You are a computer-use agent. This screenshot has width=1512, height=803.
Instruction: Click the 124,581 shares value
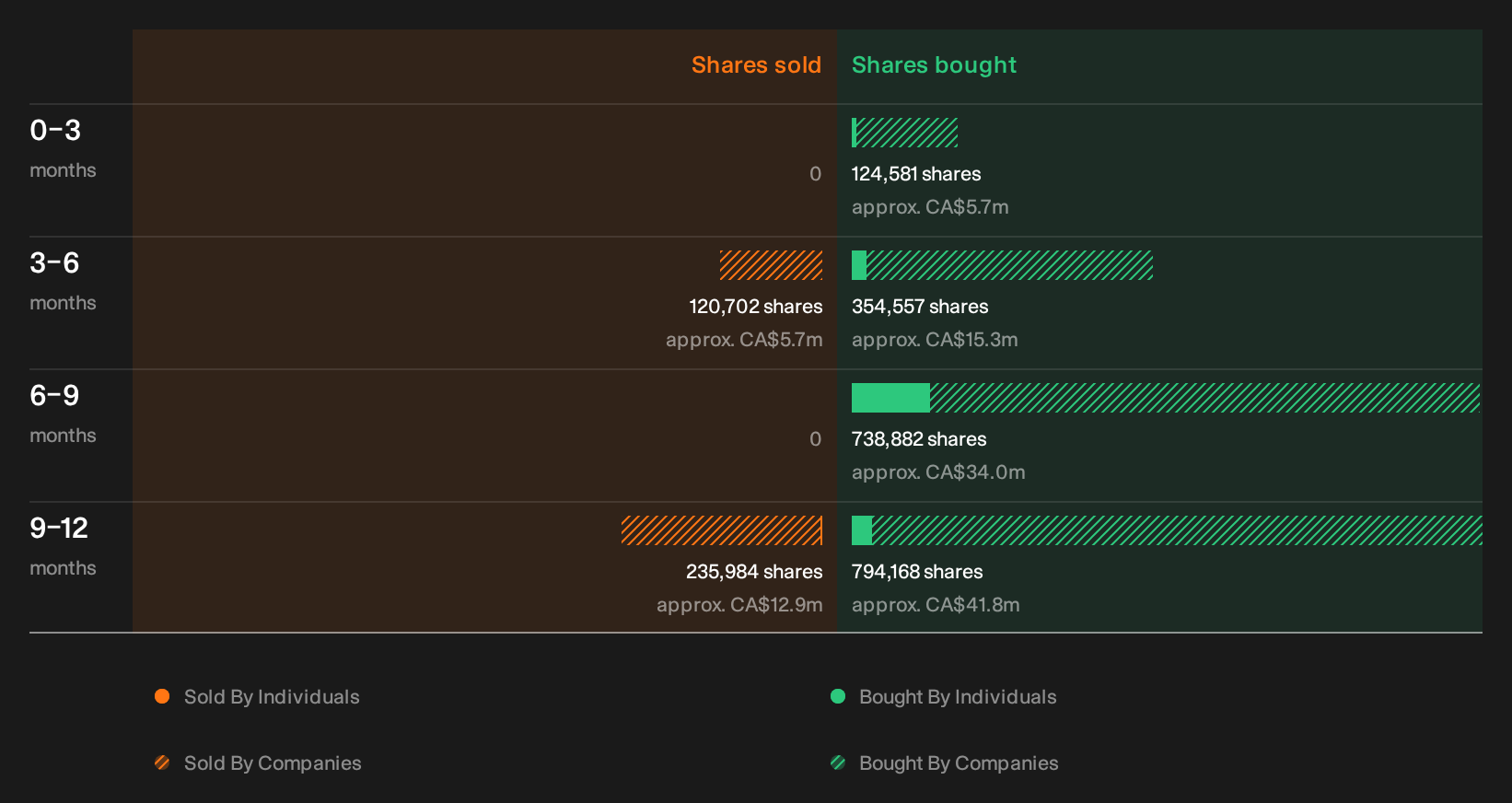click(x=916, y=174)
